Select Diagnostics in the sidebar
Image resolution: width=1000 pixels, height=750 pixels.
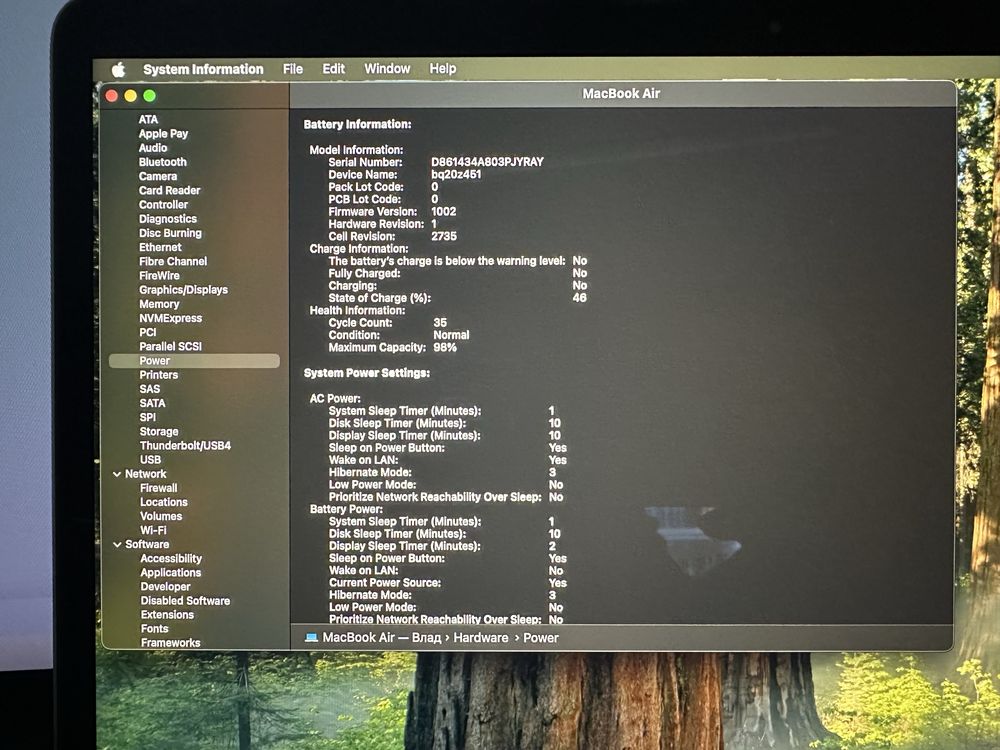(x=168, y=219)
